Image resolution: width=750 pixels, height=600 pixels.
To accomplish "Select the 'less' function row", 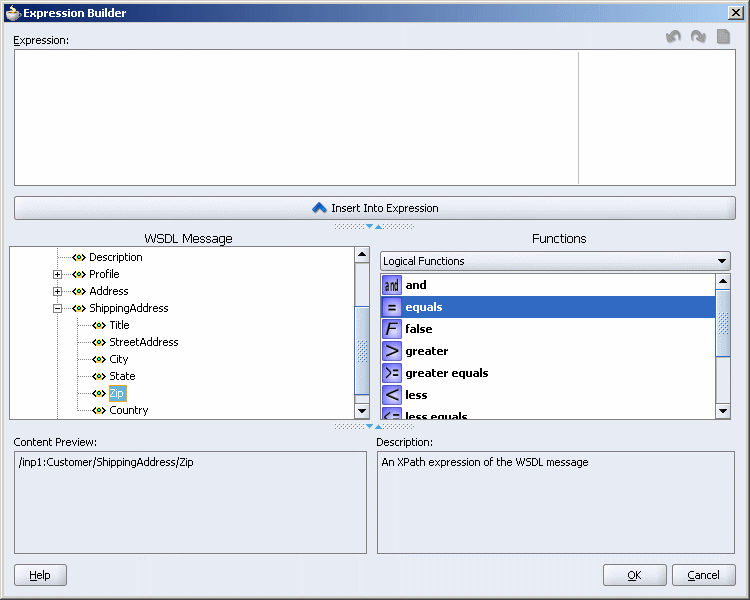I will click(548, 395).
